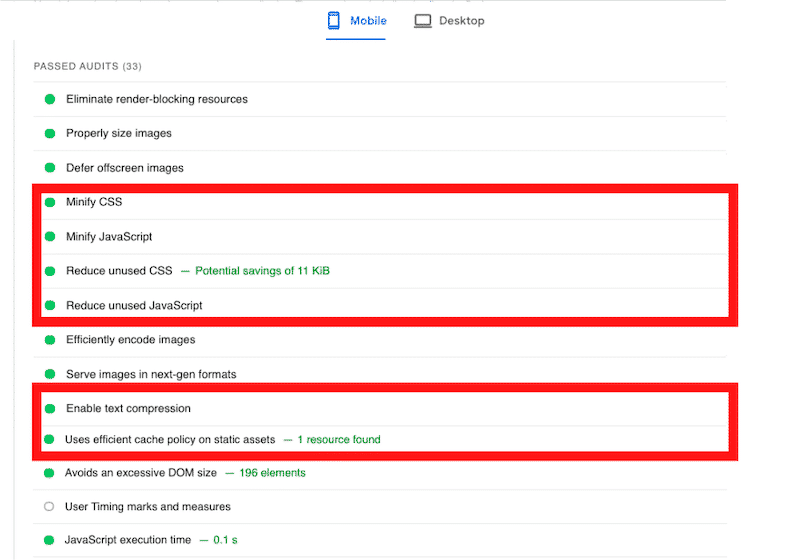This screenshot has height=560, width=800.
Task: Expand JavaScript execution time audit
Action: 127,540
